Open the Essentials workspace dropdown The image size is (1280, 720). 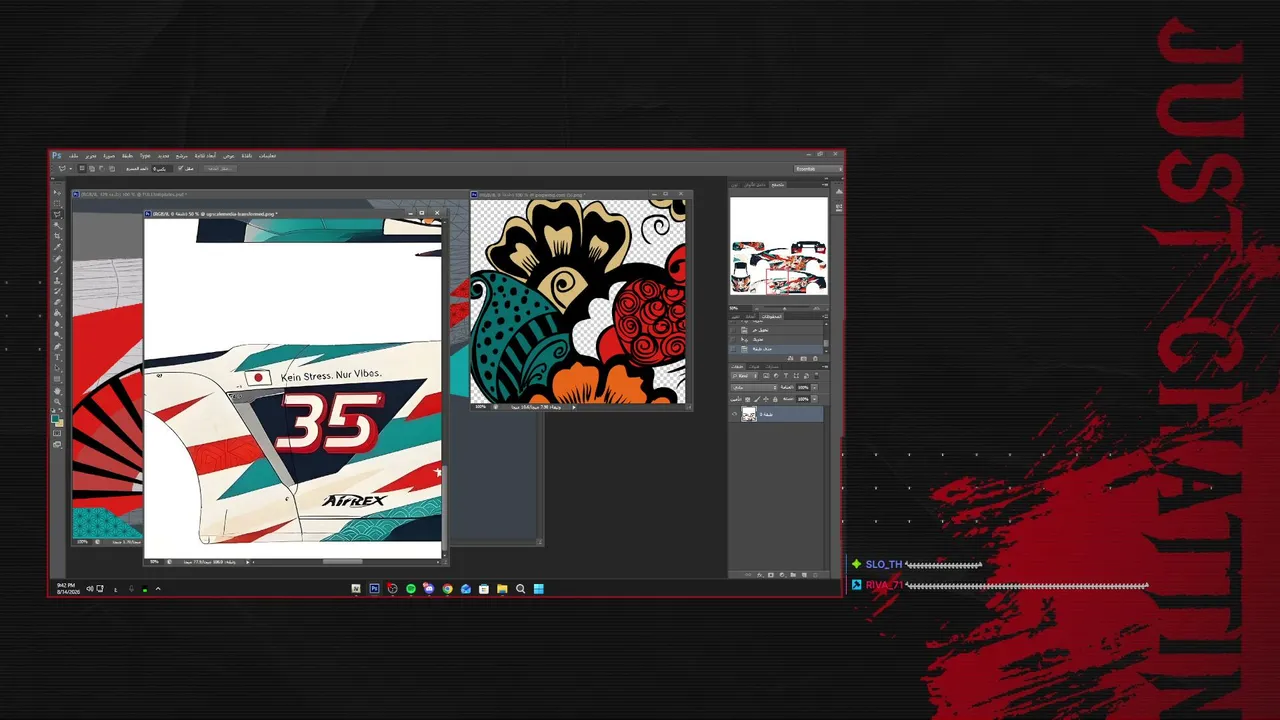point(816,168)
